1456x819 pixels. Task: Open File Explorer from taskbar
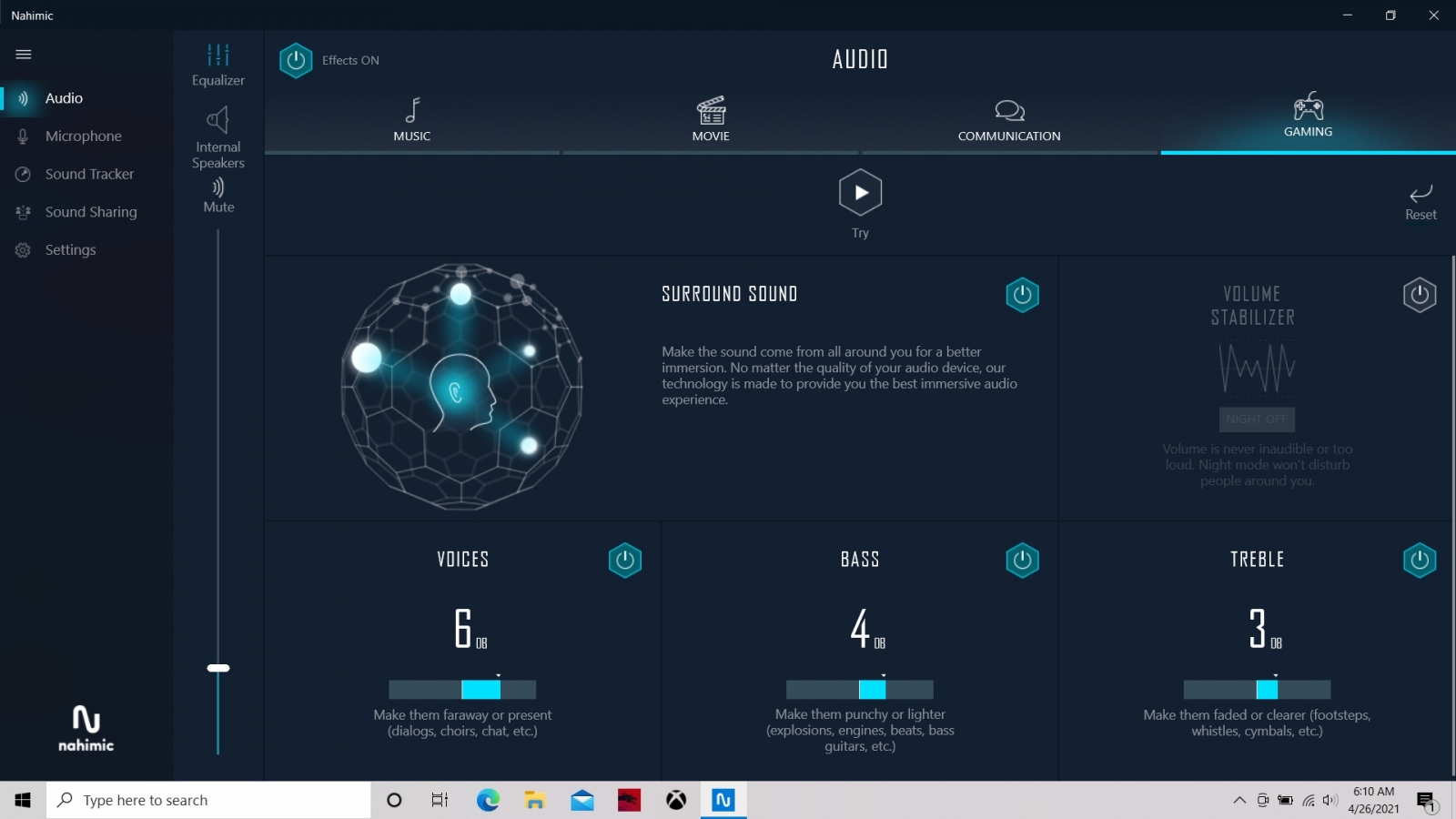535,800
